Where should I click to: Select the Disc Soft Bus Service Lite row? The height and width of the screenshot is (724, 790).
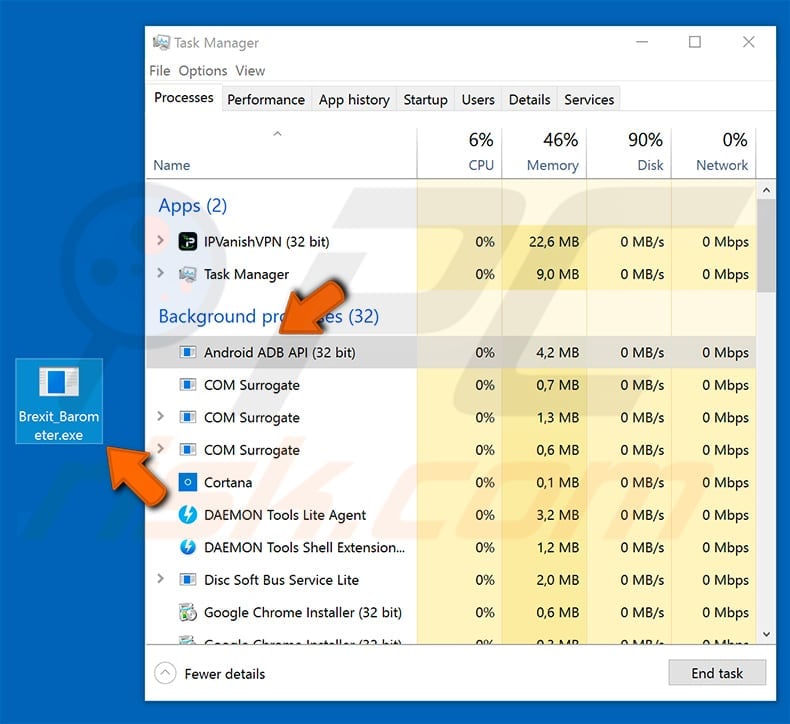coord(451,580)
